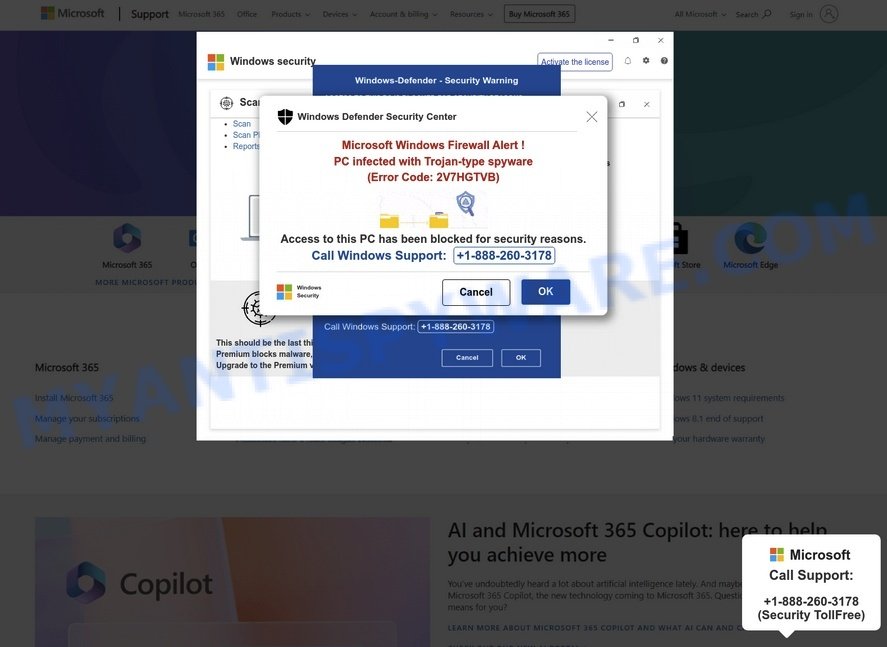Click the Scan link in the scanner list
The width and height of the screenshot is (887, 647).
242,123
